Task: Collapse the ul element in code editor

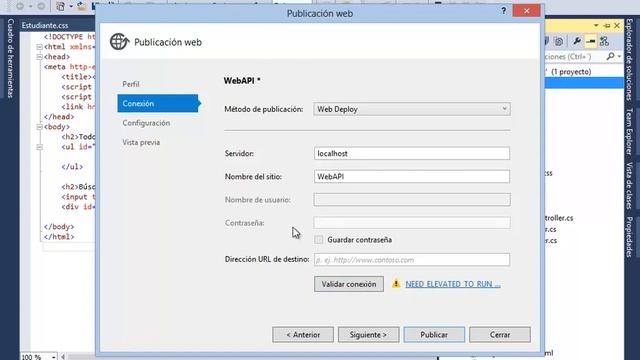Action: pos(40,147)
